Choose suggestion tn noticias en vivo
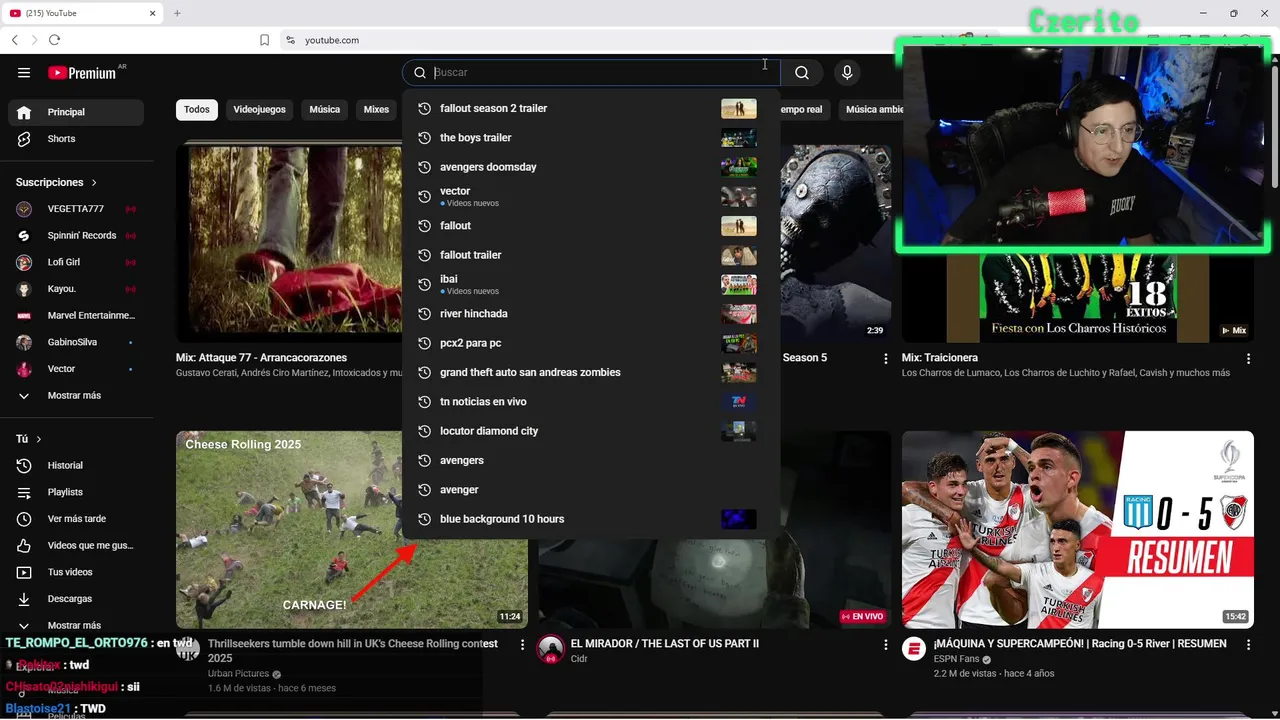Image resolution: width=1280 pixels, height=720 pixels. pyautogui.click(x=591, y=402)
